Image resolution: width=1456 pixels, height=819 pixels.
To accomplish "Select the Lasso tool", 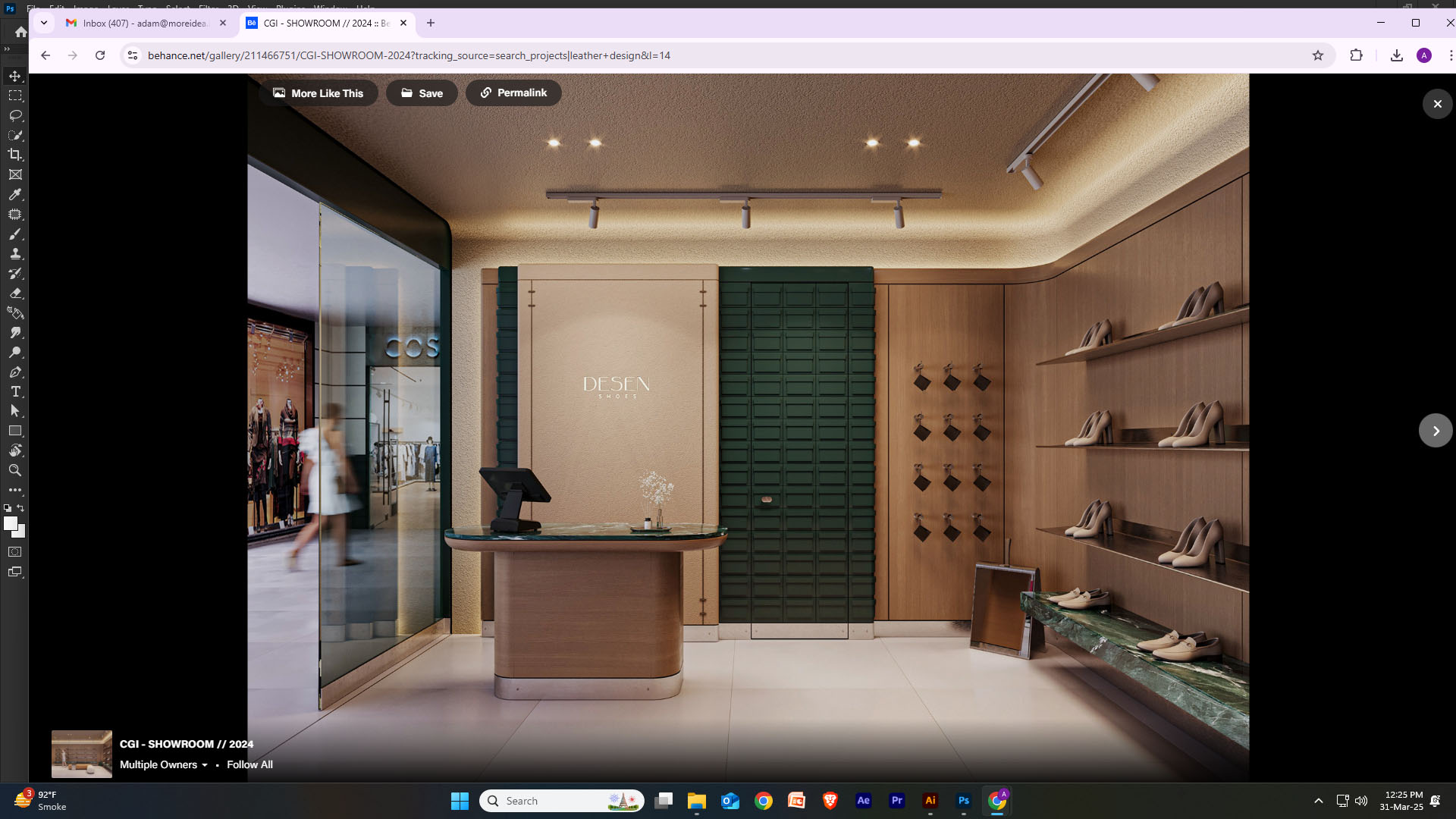I will [x=15, y=115].
